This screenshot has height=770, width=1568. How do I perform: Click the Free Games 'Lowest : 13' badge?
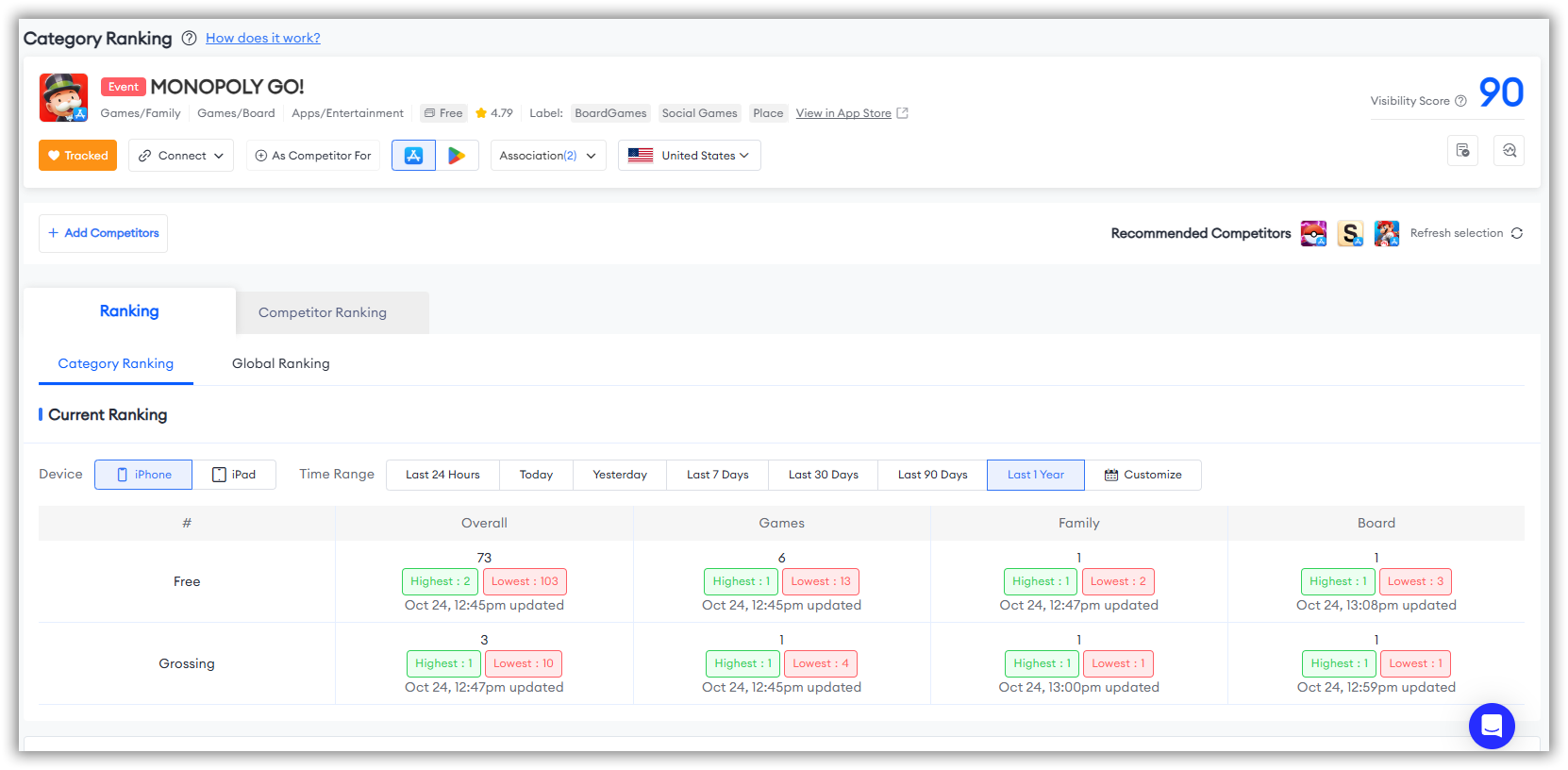[821, 582]
